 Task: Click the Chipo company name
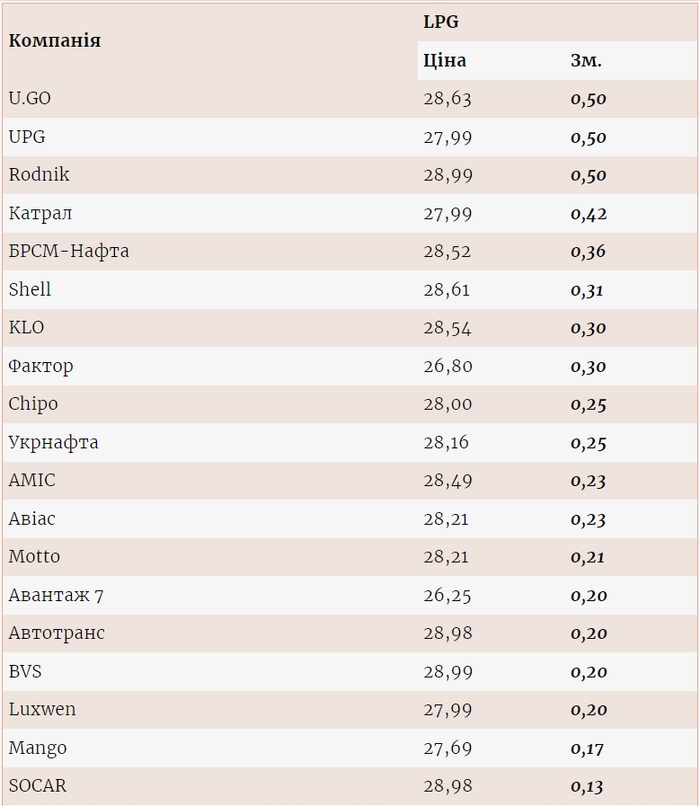coord(33,404)
